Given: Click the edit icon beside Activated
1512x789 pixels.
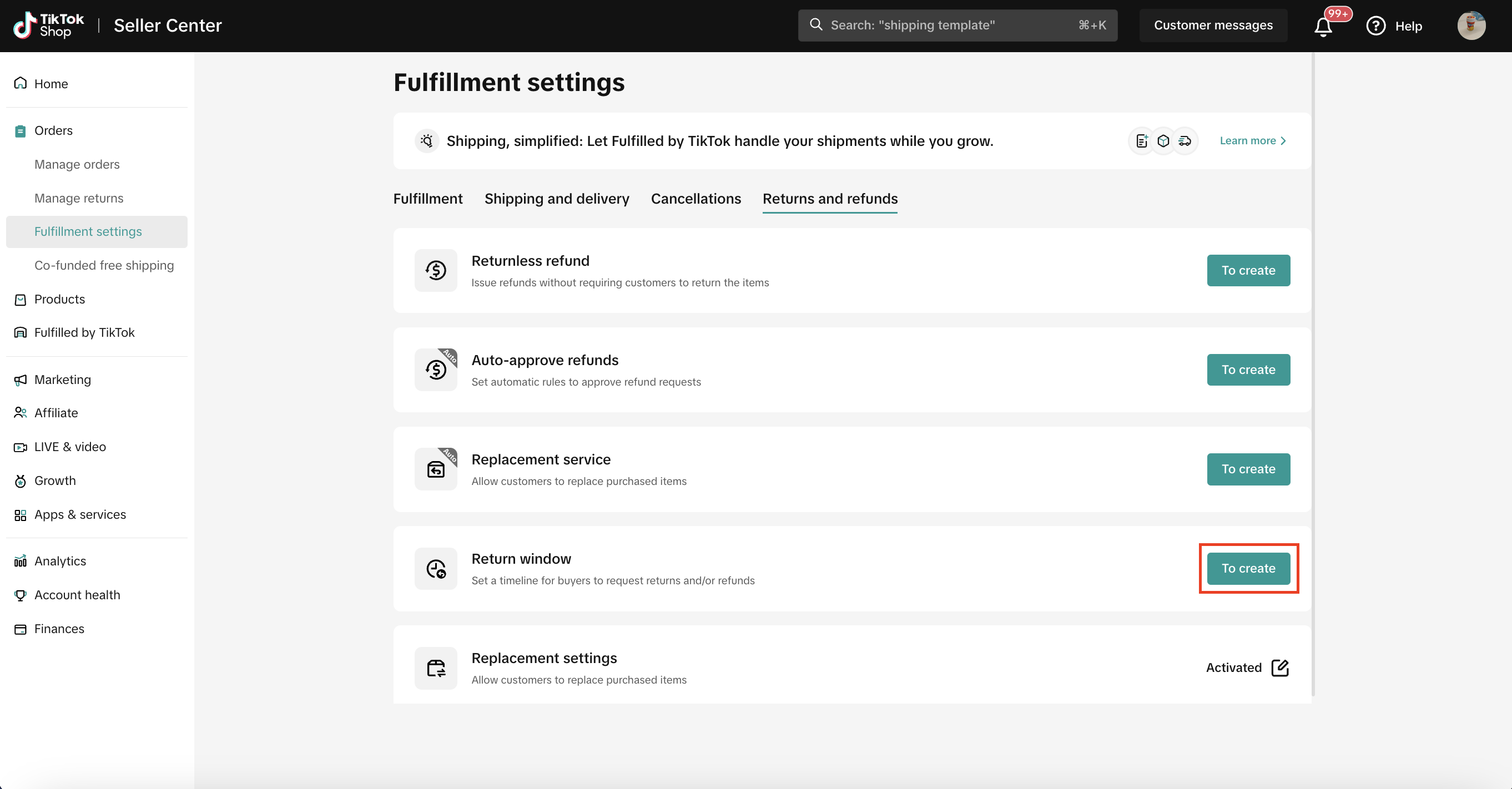Looking at the screenshot, I should click(1280, 667).
